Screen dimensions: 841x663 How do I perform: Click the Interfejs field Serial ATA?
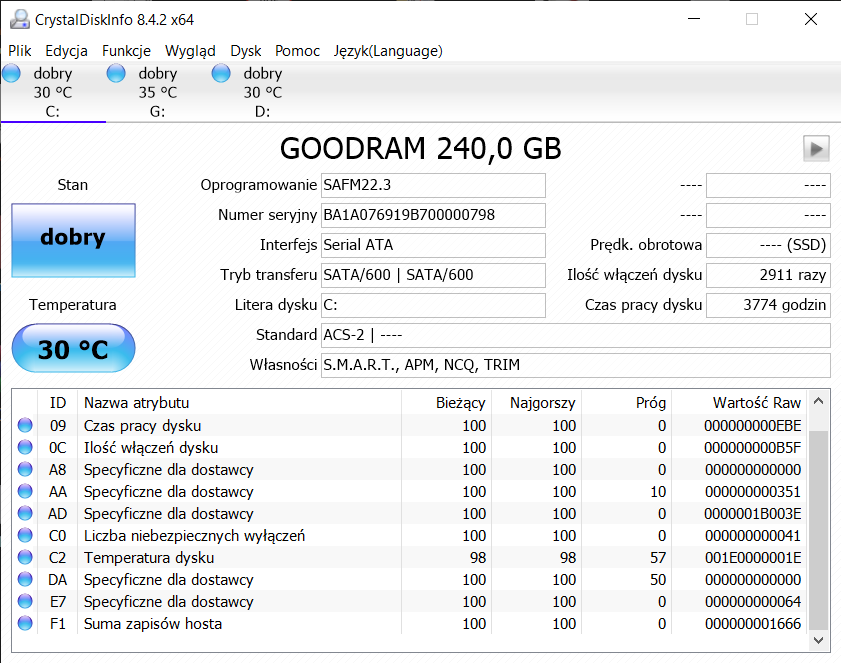click(433, 245)
